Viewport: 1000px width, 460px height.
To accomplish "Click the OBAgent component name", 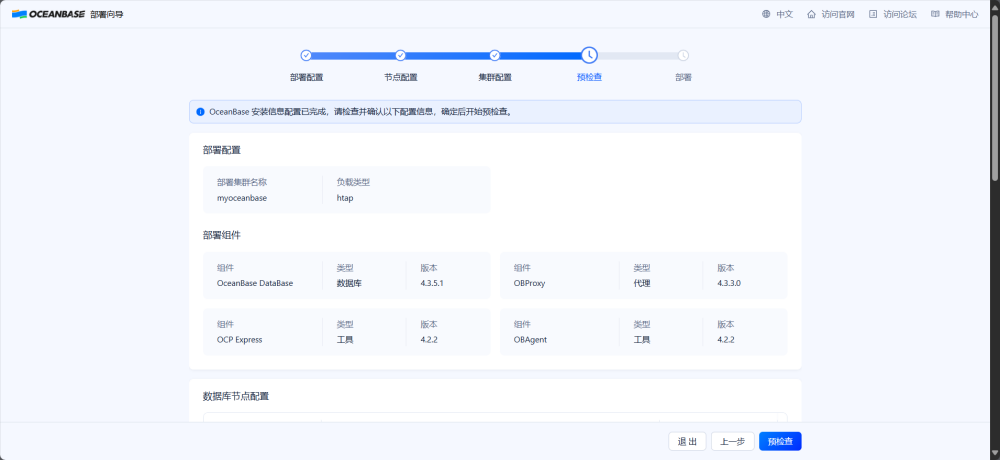I will (530, 339).
